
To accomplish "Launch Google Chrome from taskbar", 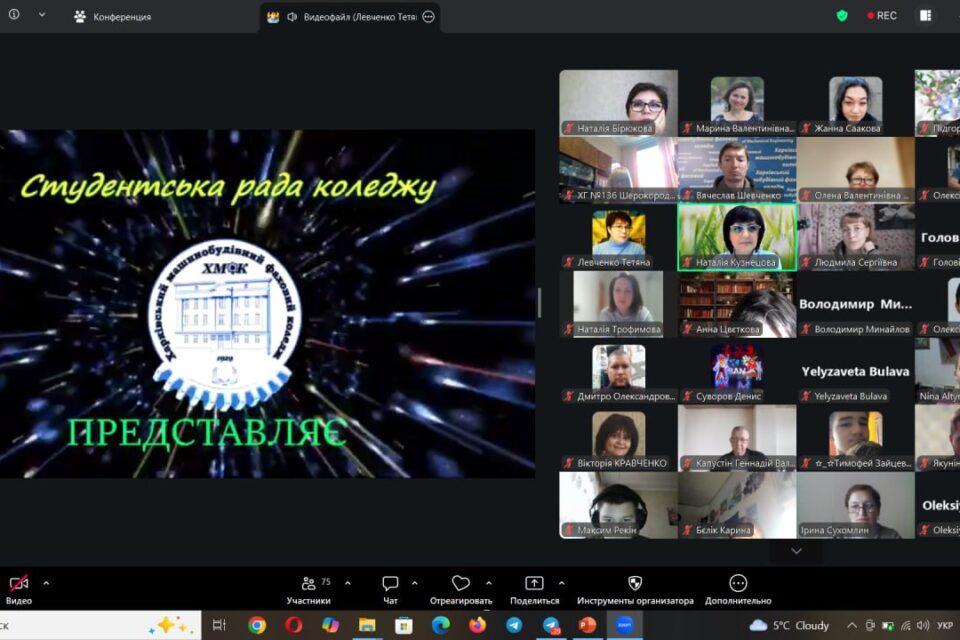I will 257,625.
